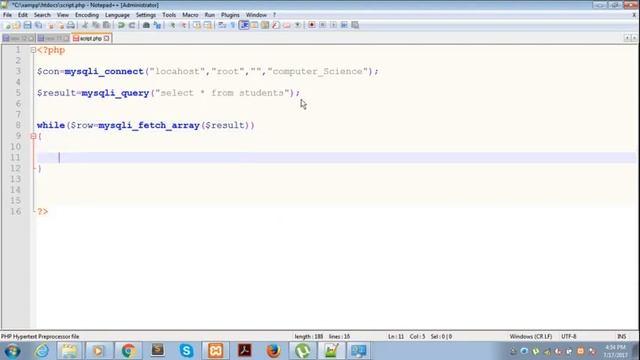Open the Run menu
The image size is (640, 360).
[210, 15]
